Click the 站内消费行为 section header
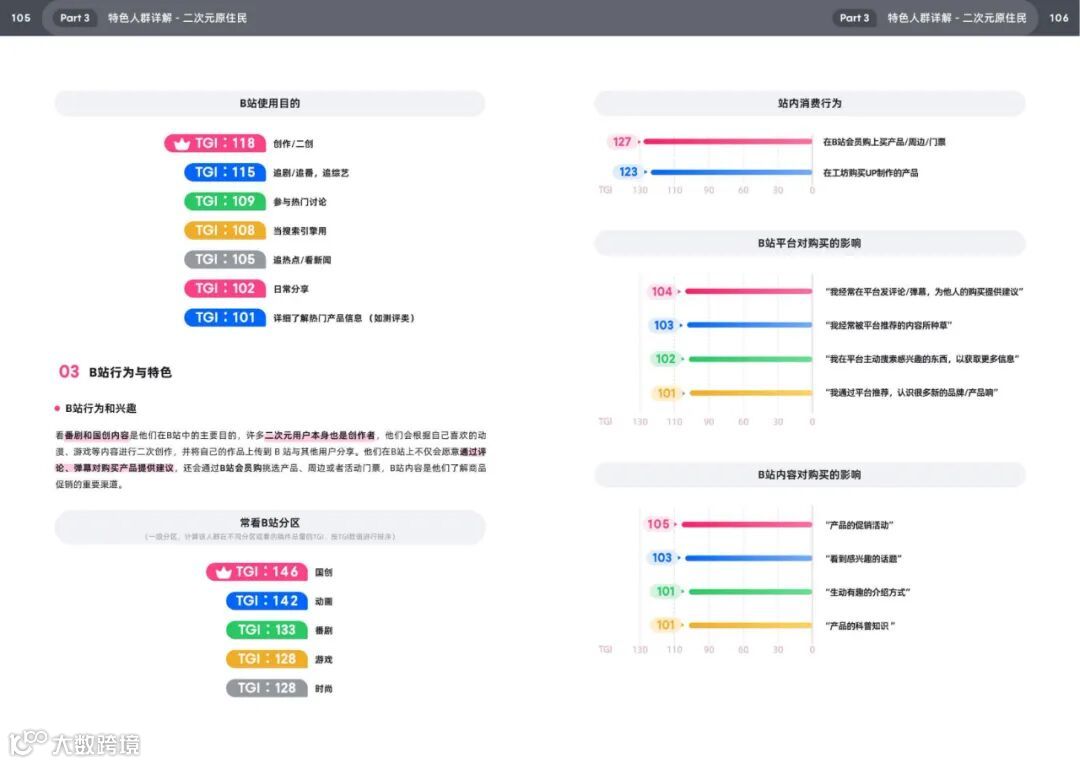 tap(809, 103)
